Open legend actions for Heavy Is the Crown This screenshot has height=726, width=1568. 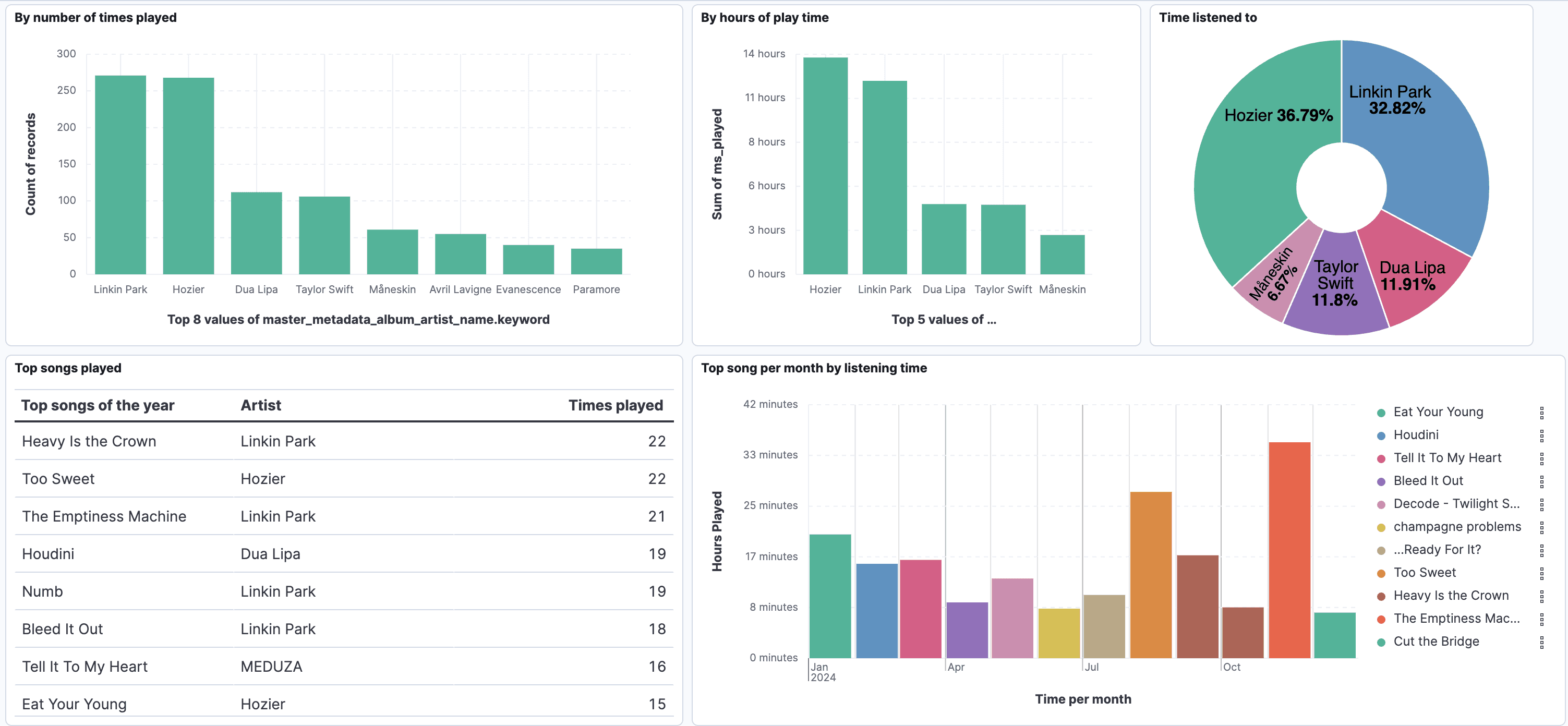tap(1542, 595)
